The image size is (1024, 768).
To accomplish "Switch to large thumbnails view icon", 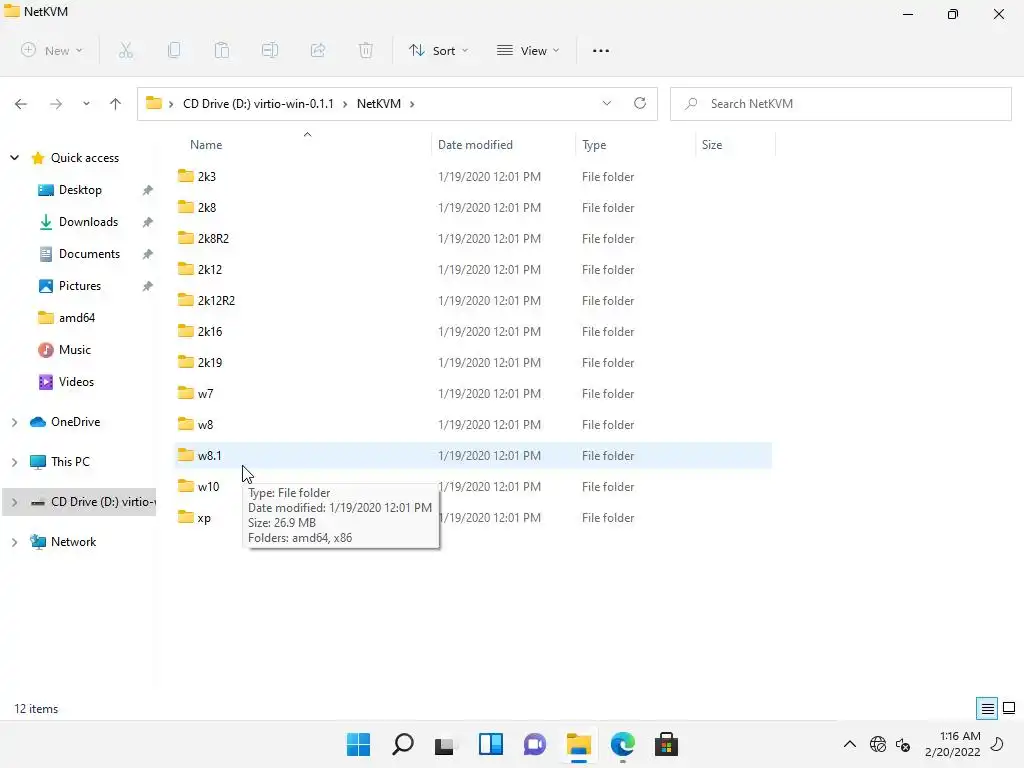I will [1009, 708].
